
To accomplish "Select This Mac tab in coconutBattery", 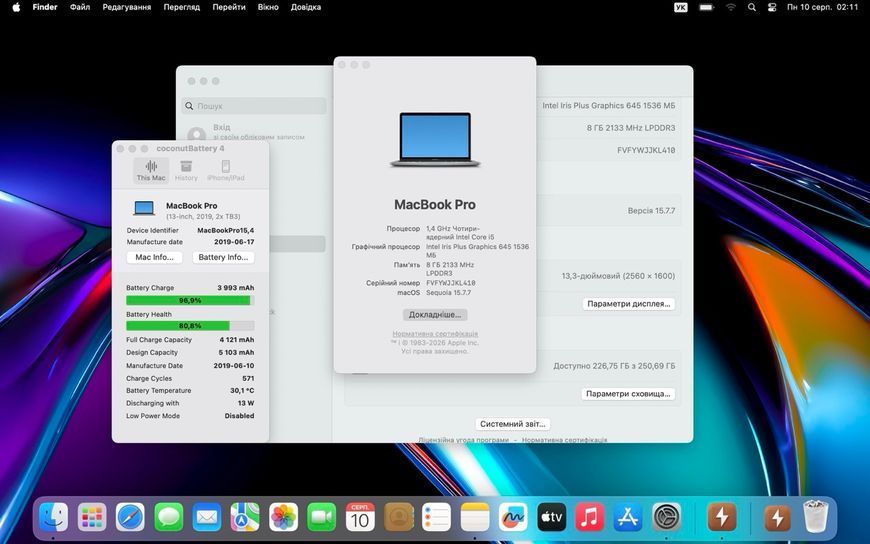I will click(x=151, y=171).
